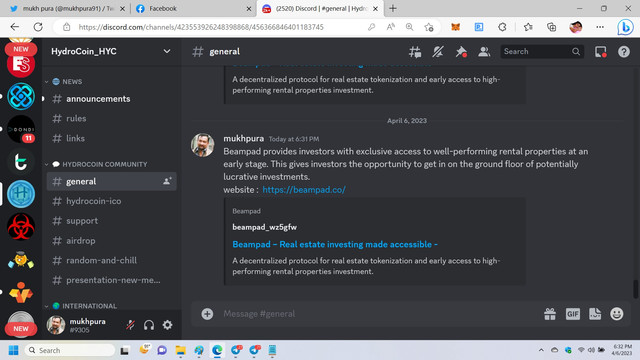The height and width of the screenshot is (360, 640).
Task: Open the browser extensions puzzle icon
Action: click(x=502, y=27)
